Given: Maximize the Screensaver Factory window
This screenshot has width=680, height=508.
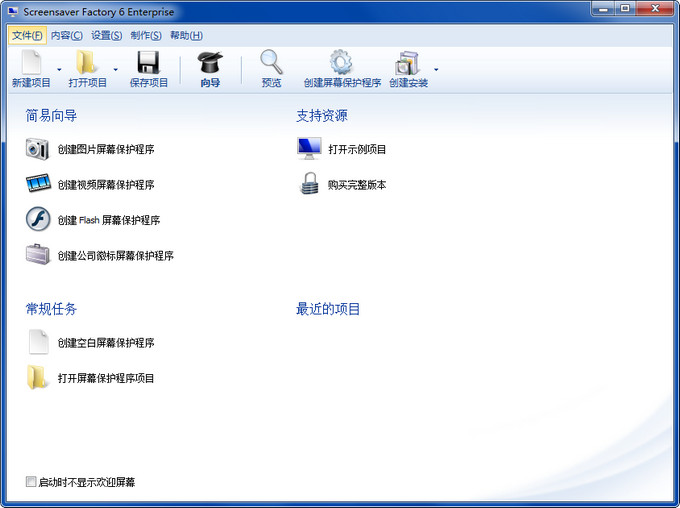Looking at the screenshot, I should 625,9.
